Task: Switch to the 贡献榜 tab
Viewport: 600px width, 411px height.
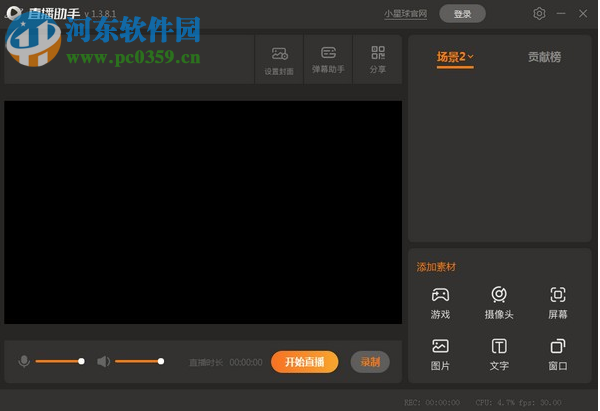Action: [x=544, y=57]
